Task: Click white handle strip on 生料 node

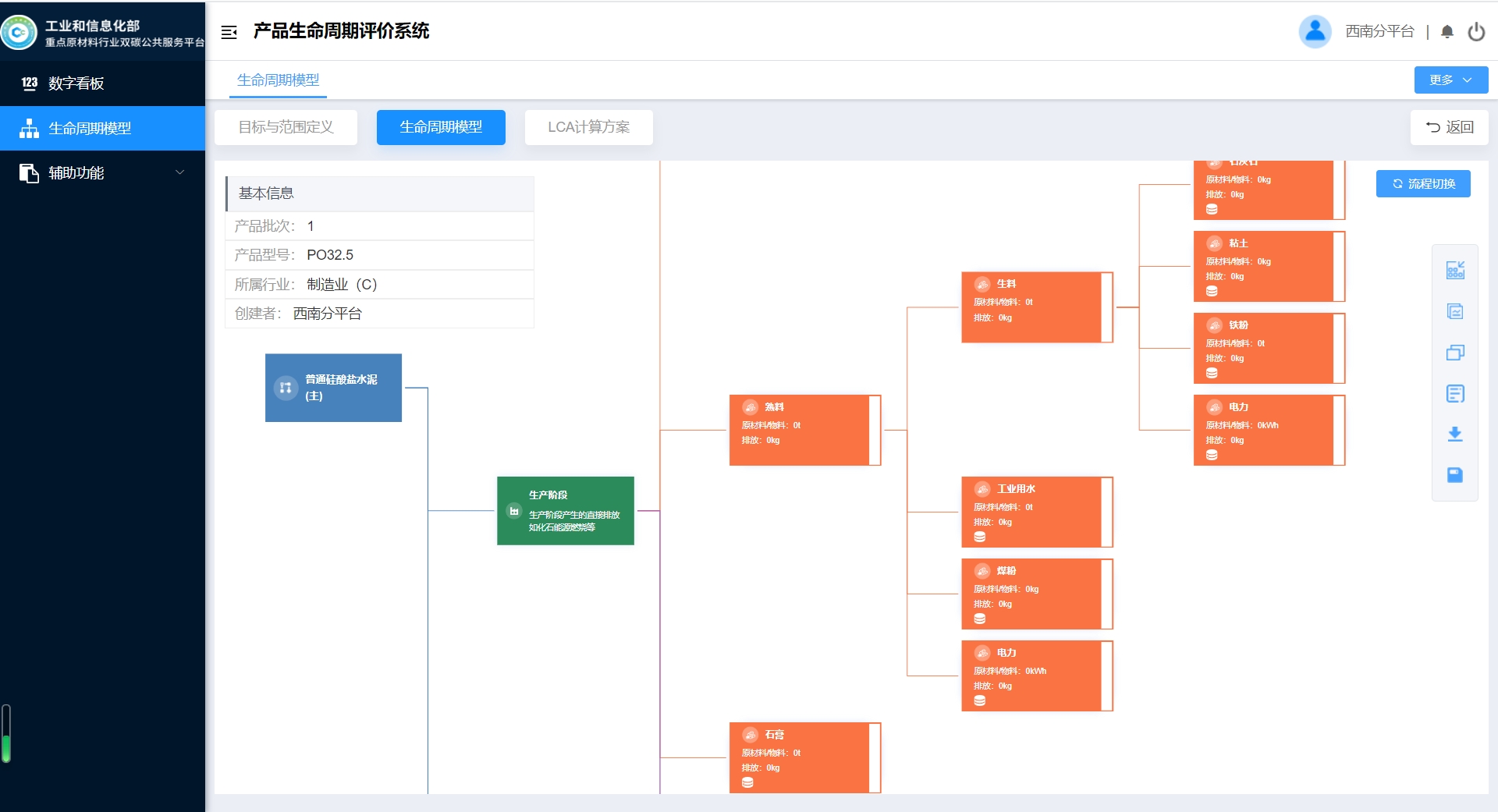Action: 1106,307
